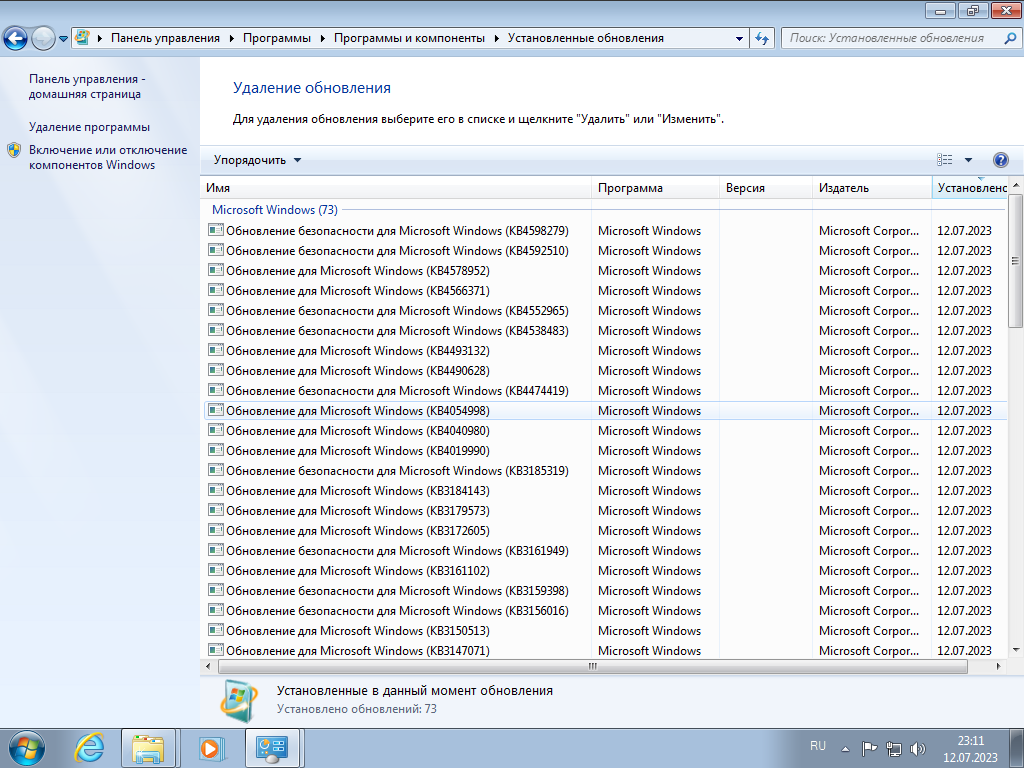Select the KB3159398 security update text
1024x768 pixels.
pos(397,590)
